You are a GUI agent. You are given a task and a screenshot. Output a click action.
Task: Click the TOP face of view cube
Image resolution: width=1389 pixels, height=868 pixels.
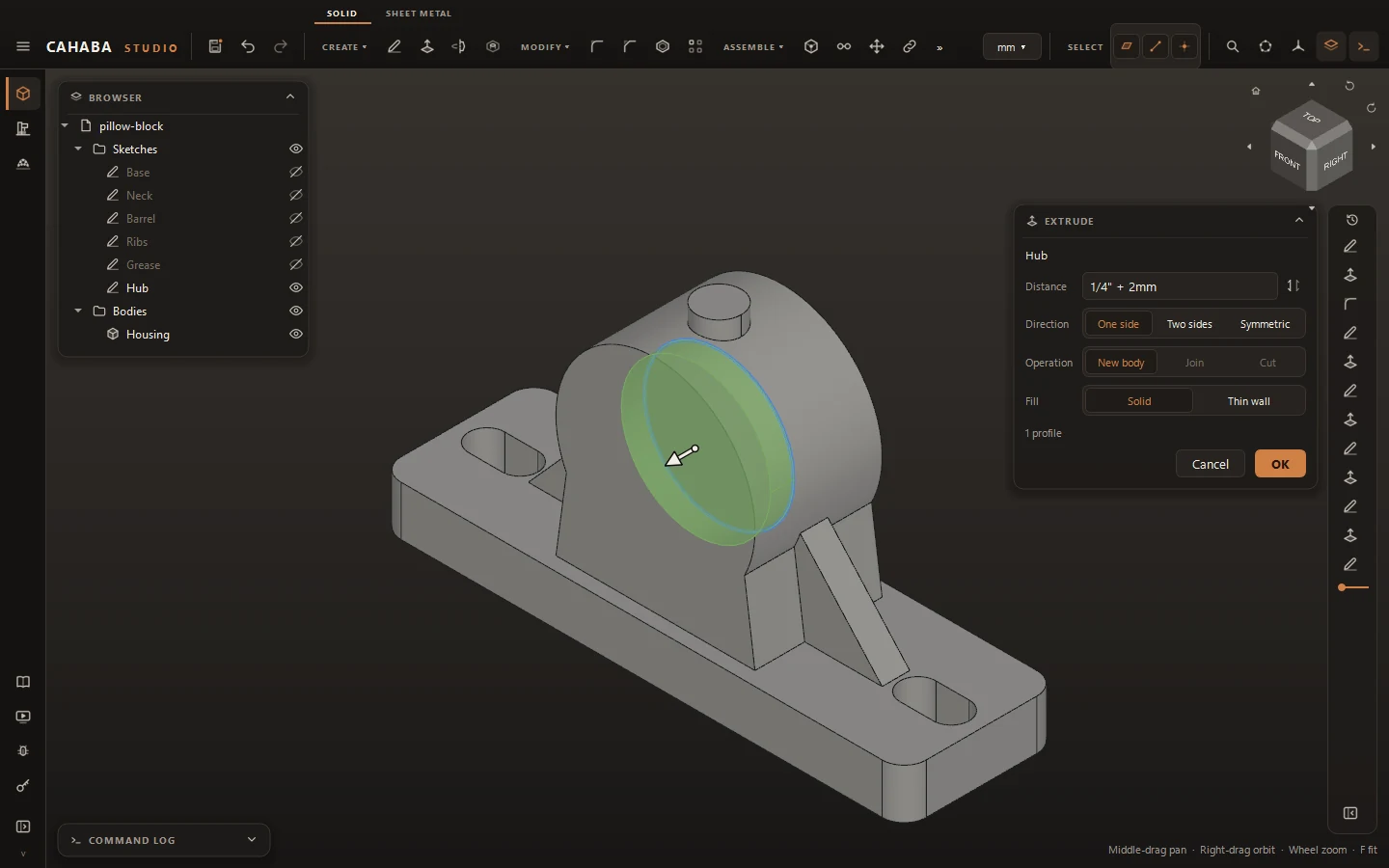tap(1312, 119)
